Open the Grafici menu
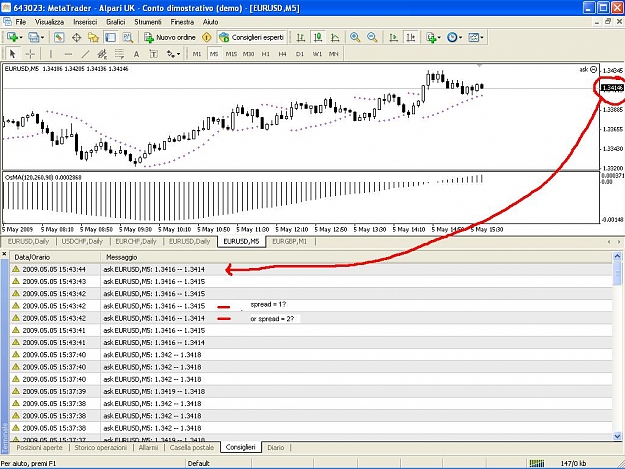Viewport: 625px width, 469px height. coord(116,22)
